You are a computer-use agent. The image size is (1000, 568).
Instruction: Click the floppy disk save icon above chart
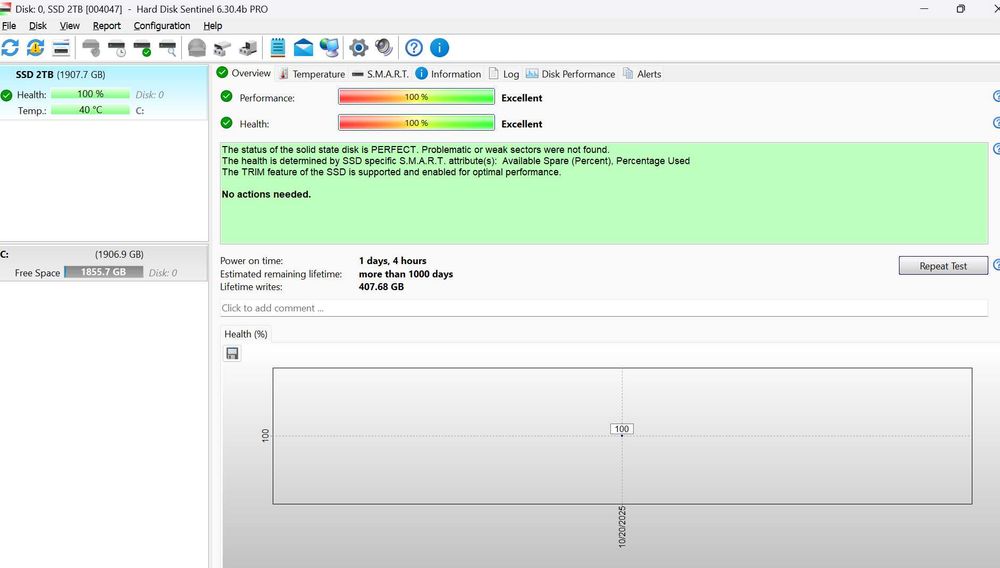(x=232, y=353)
